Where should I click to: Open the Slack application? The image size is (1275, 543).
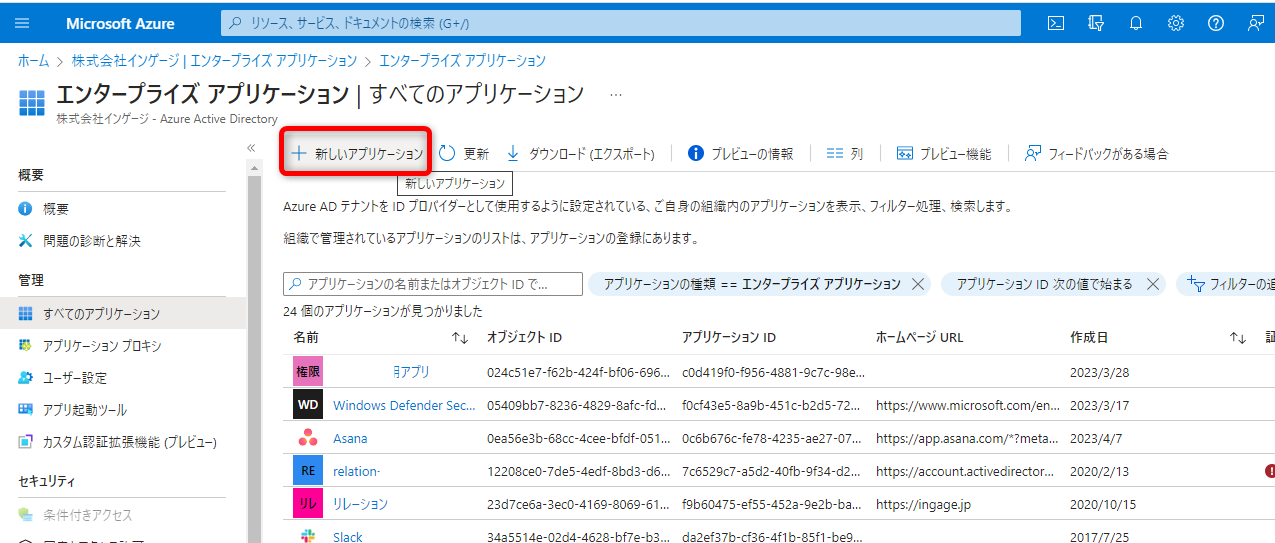348,537
